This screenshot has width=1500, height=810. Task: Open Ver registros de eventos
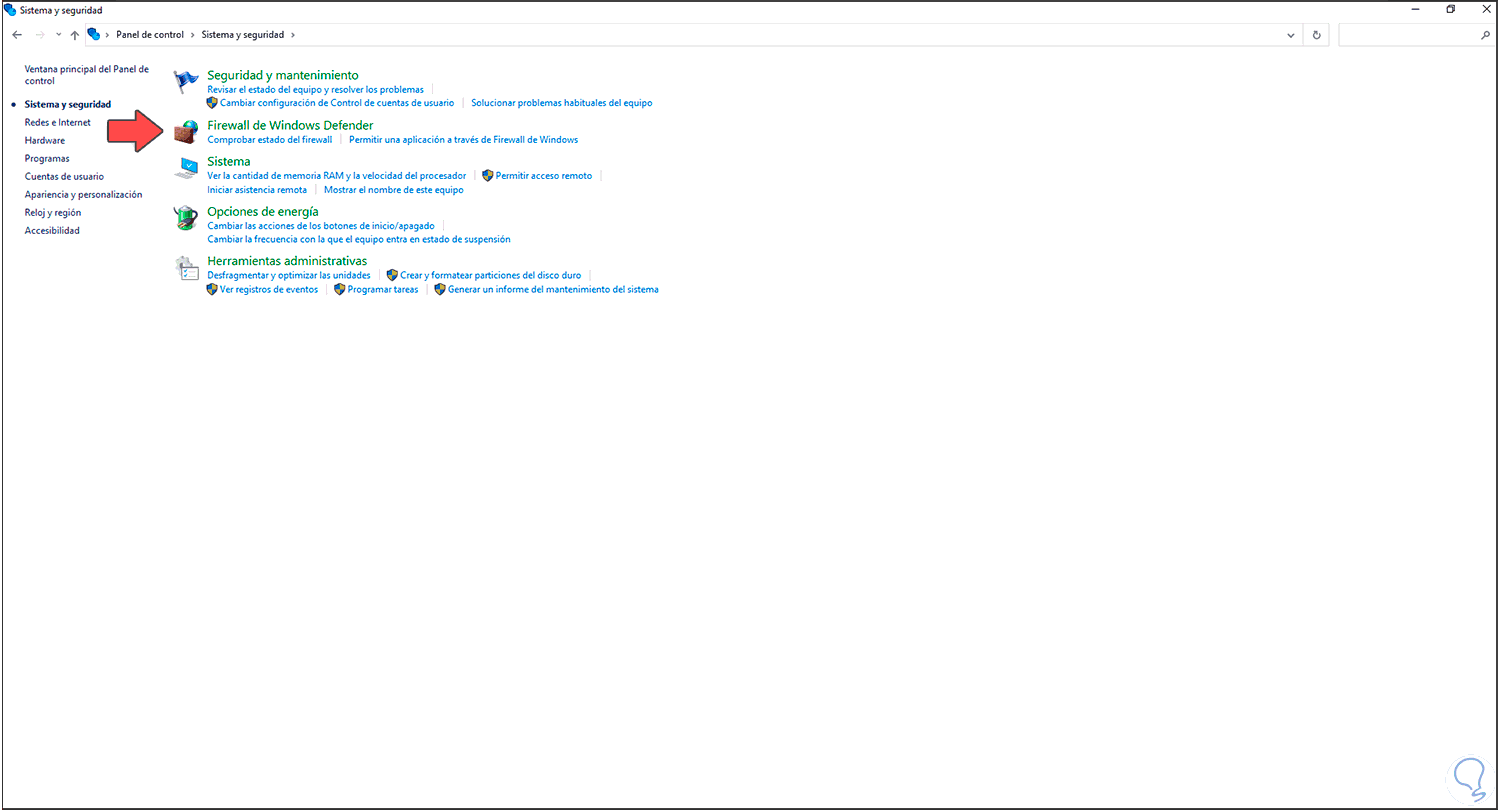pos(269,290)
